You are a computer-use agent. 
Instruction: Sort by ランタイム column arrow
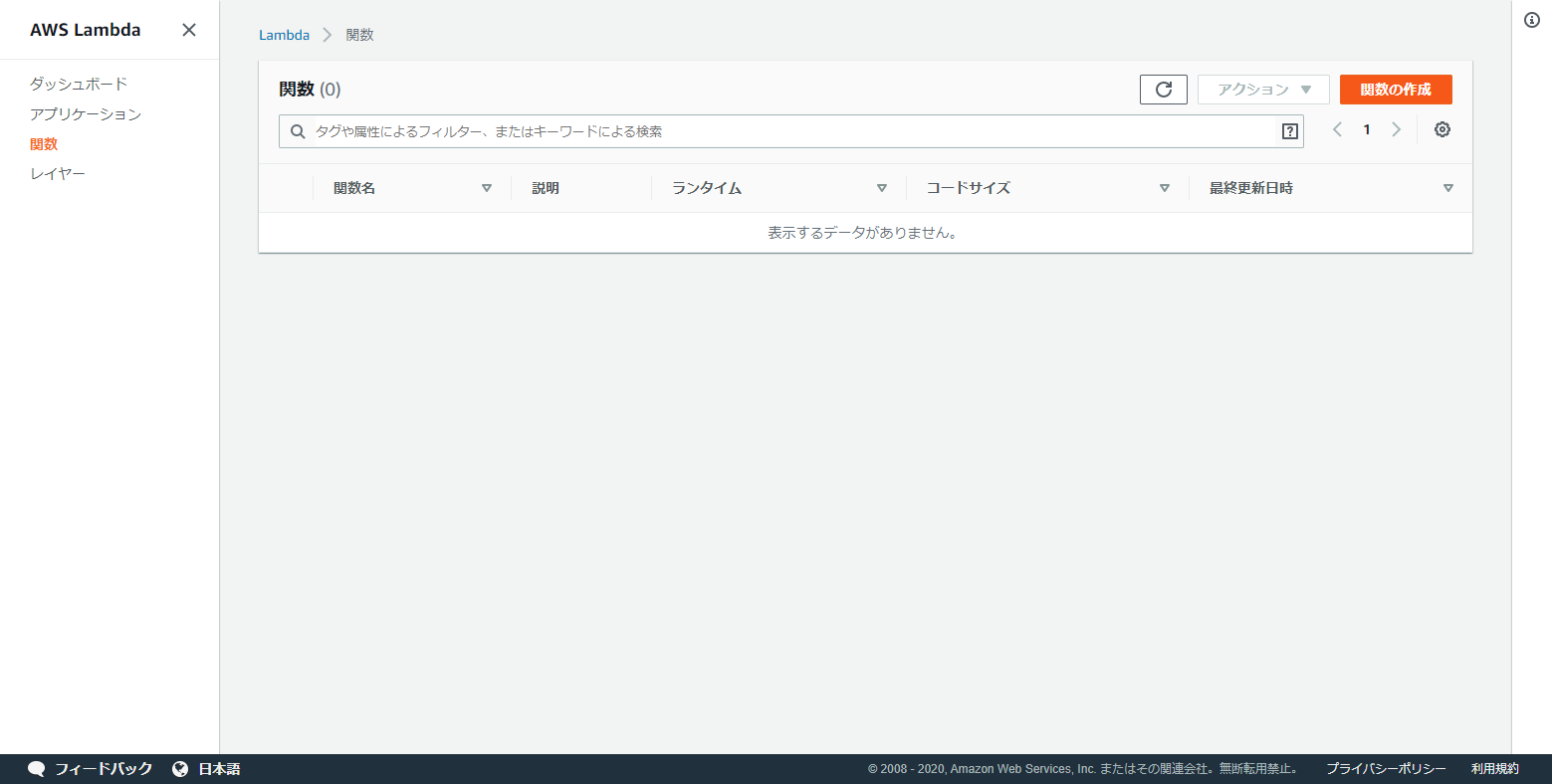click(x=882, y=188)
